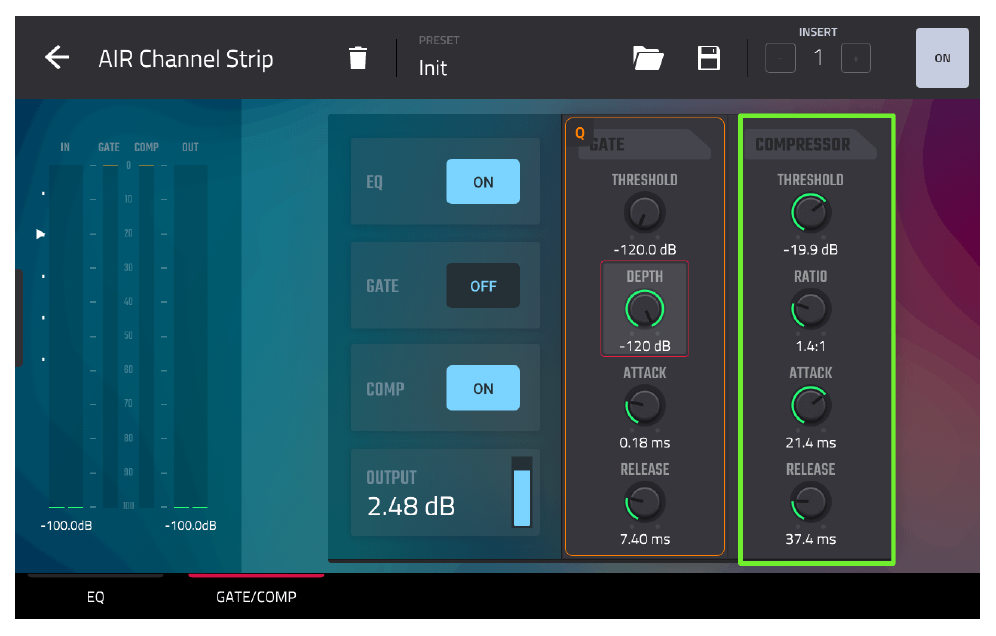Click the orange Q-Link icon on Gate
Screen dimensions: 996x636
click(579, 133)
